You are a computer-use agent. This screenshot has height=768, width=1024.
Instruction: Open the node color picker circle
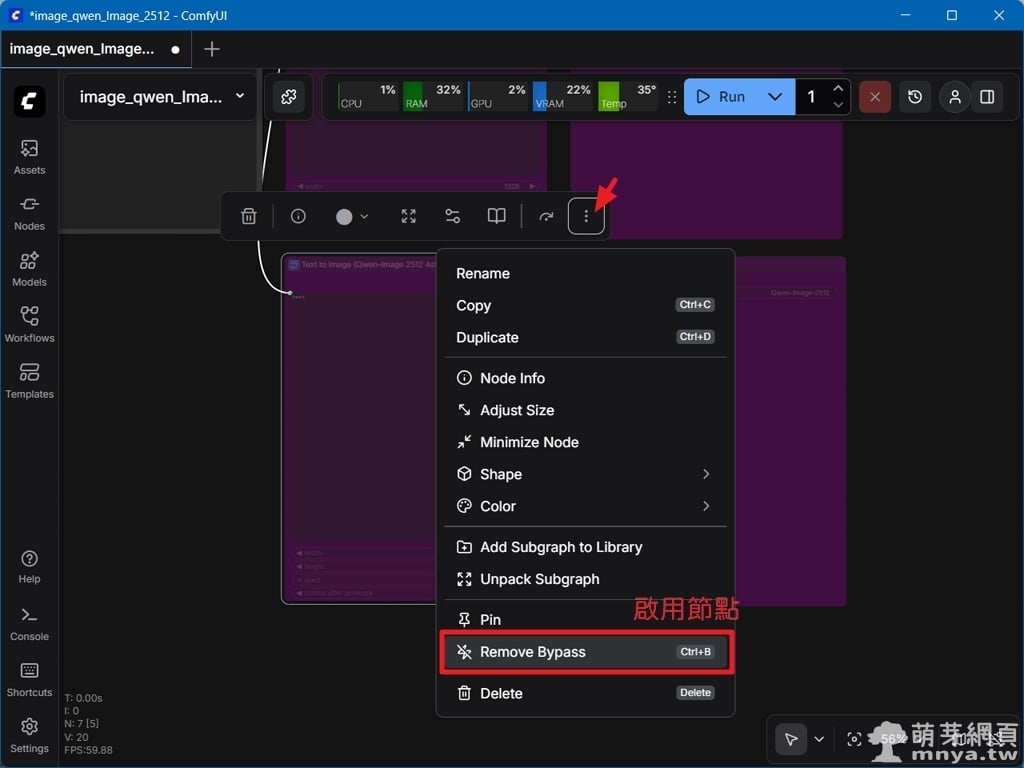pos(352,216)
